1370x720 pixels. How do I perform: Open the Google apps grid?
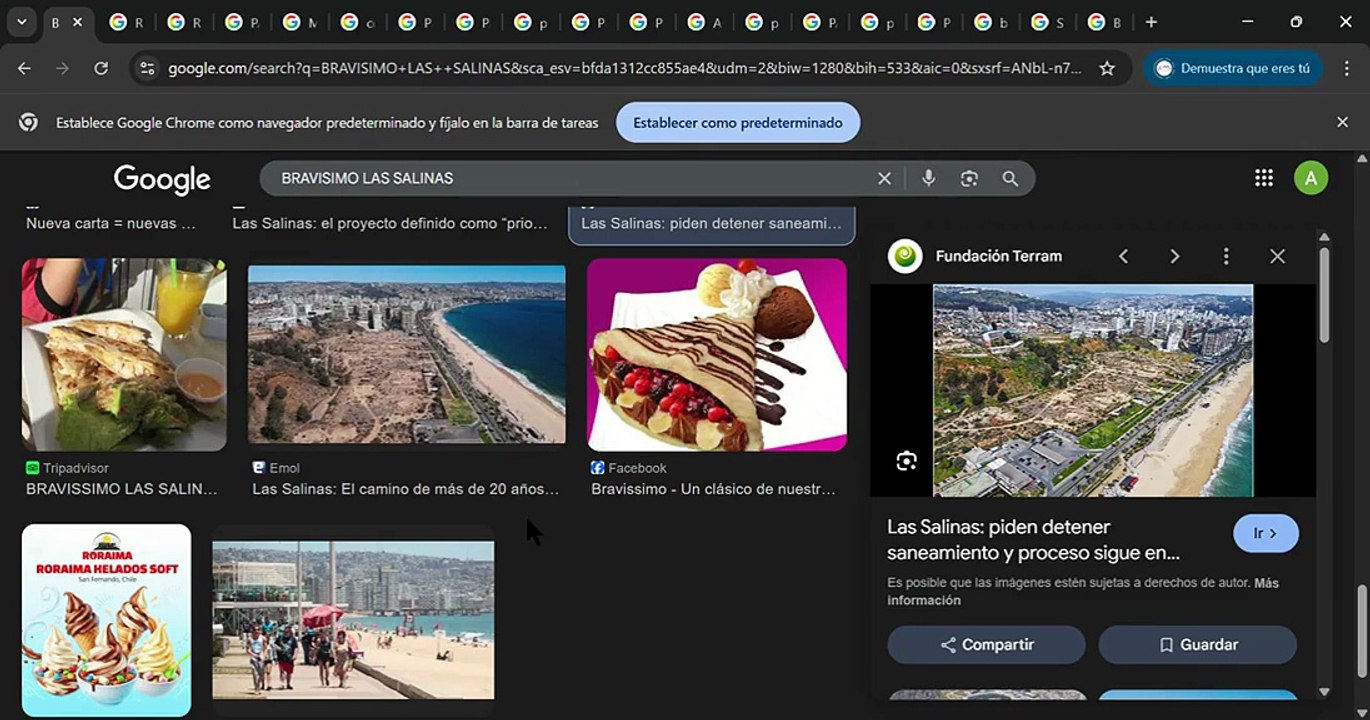1264,178
